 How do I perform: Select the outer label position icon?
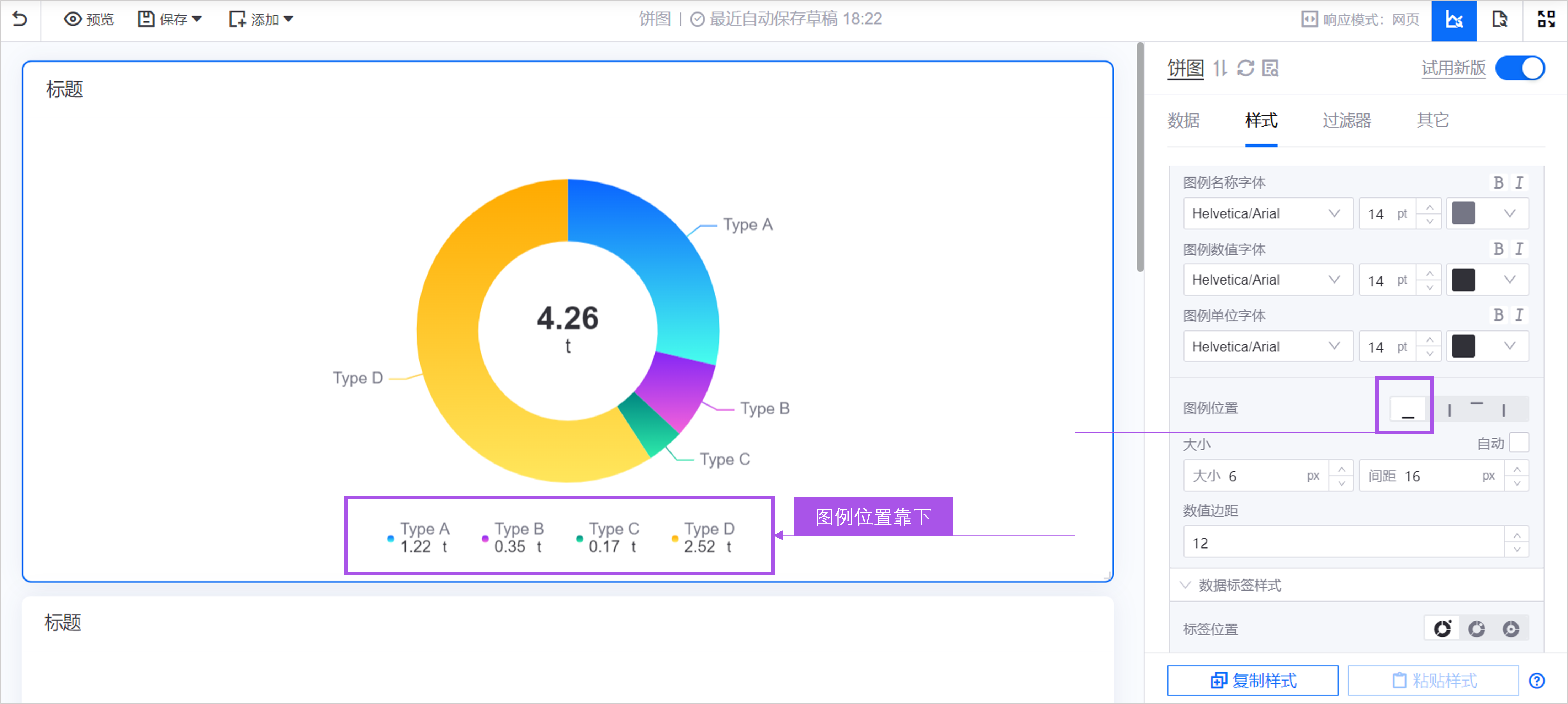(1442, 629)
